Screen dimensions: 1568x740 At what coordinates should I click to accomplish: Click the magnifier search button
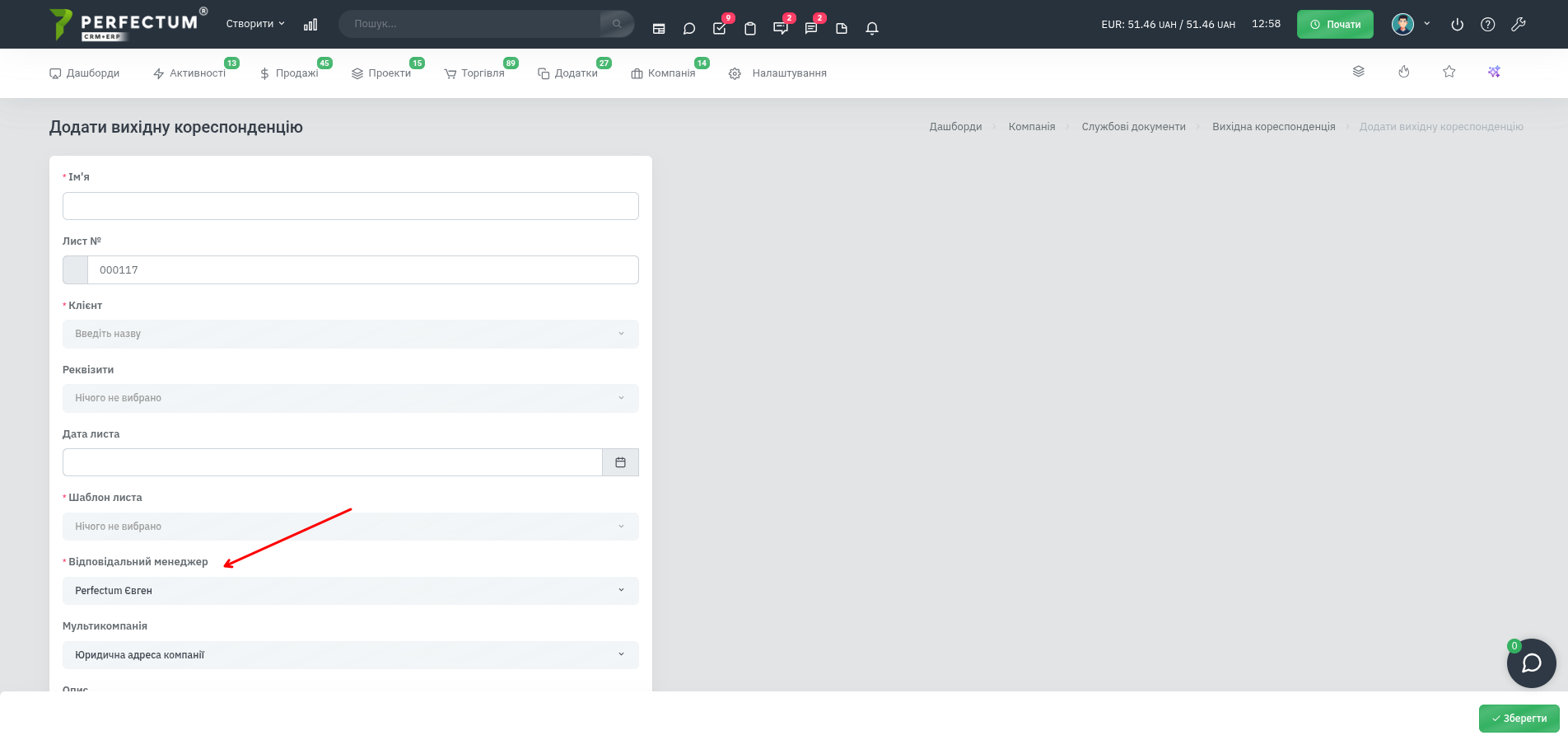pos(617,24)
